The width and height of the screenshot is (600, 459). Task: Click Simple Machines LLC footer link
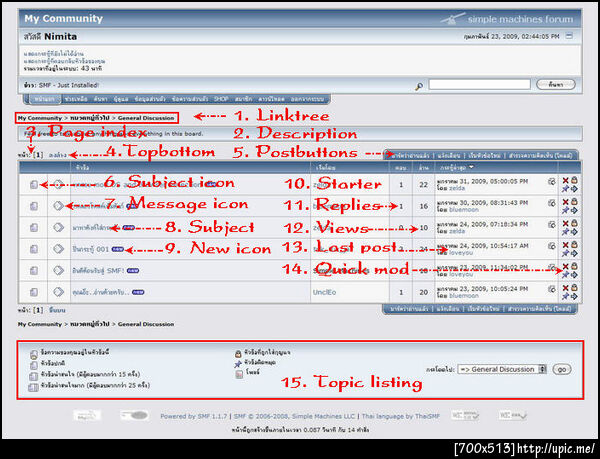tap(323, 416)
